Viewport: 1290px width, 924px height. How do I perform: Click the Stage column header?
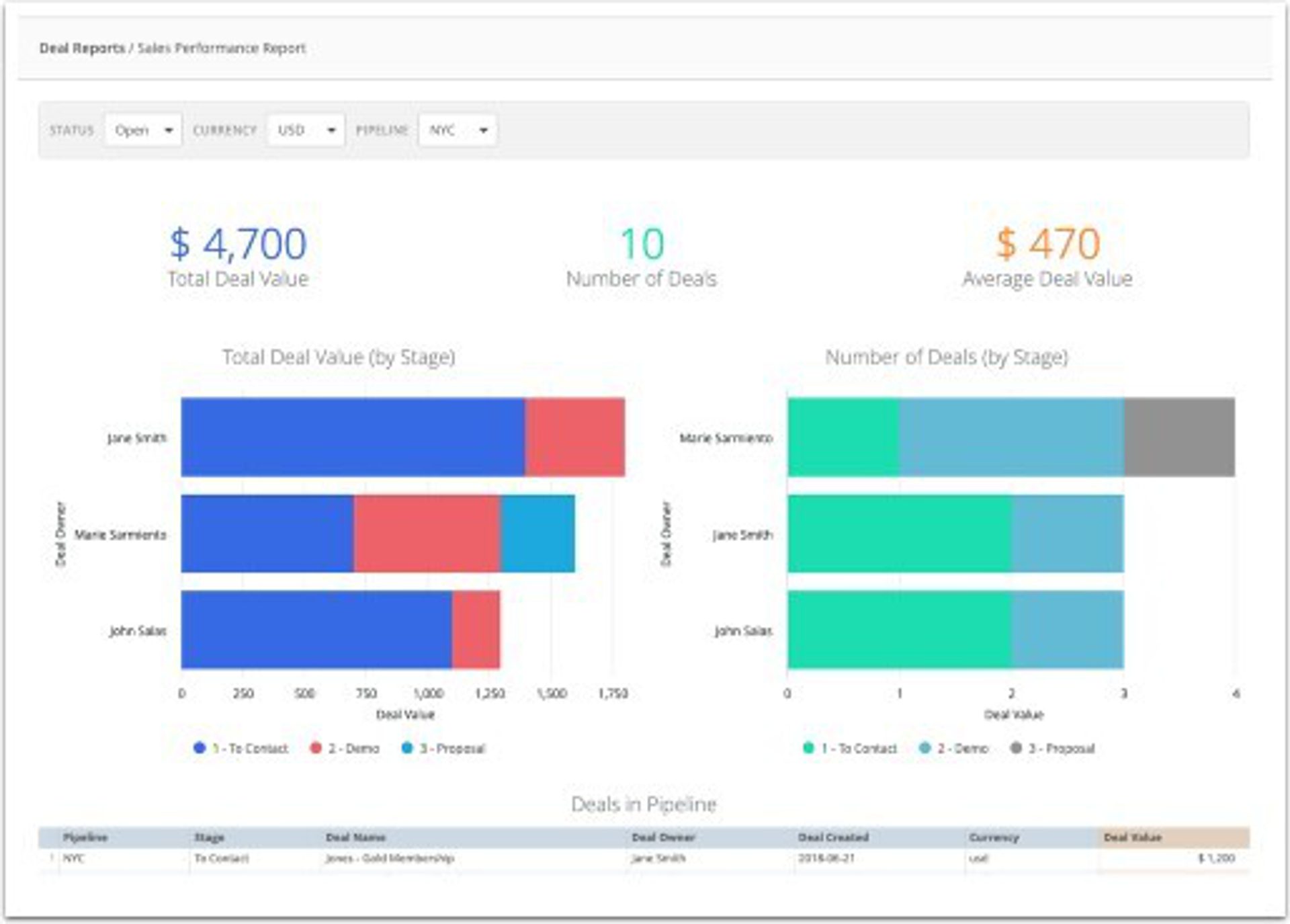[209, 837]
